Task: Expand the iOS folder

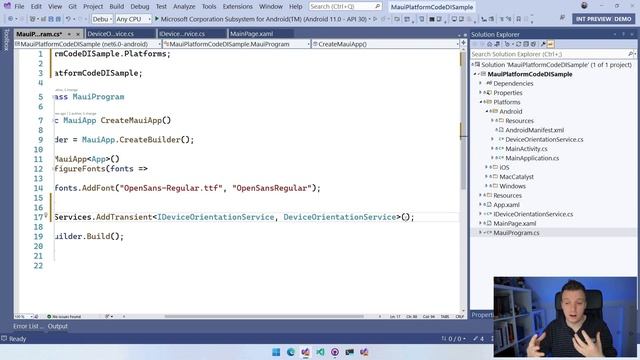Action: (x=487, y=167)
